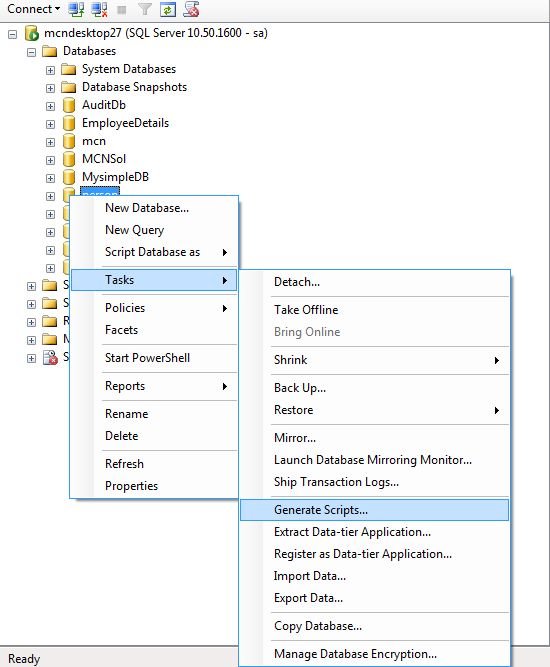Click the System Databases folder icon
The height and width of the screenshot is (667, 550).
point(68,69)
